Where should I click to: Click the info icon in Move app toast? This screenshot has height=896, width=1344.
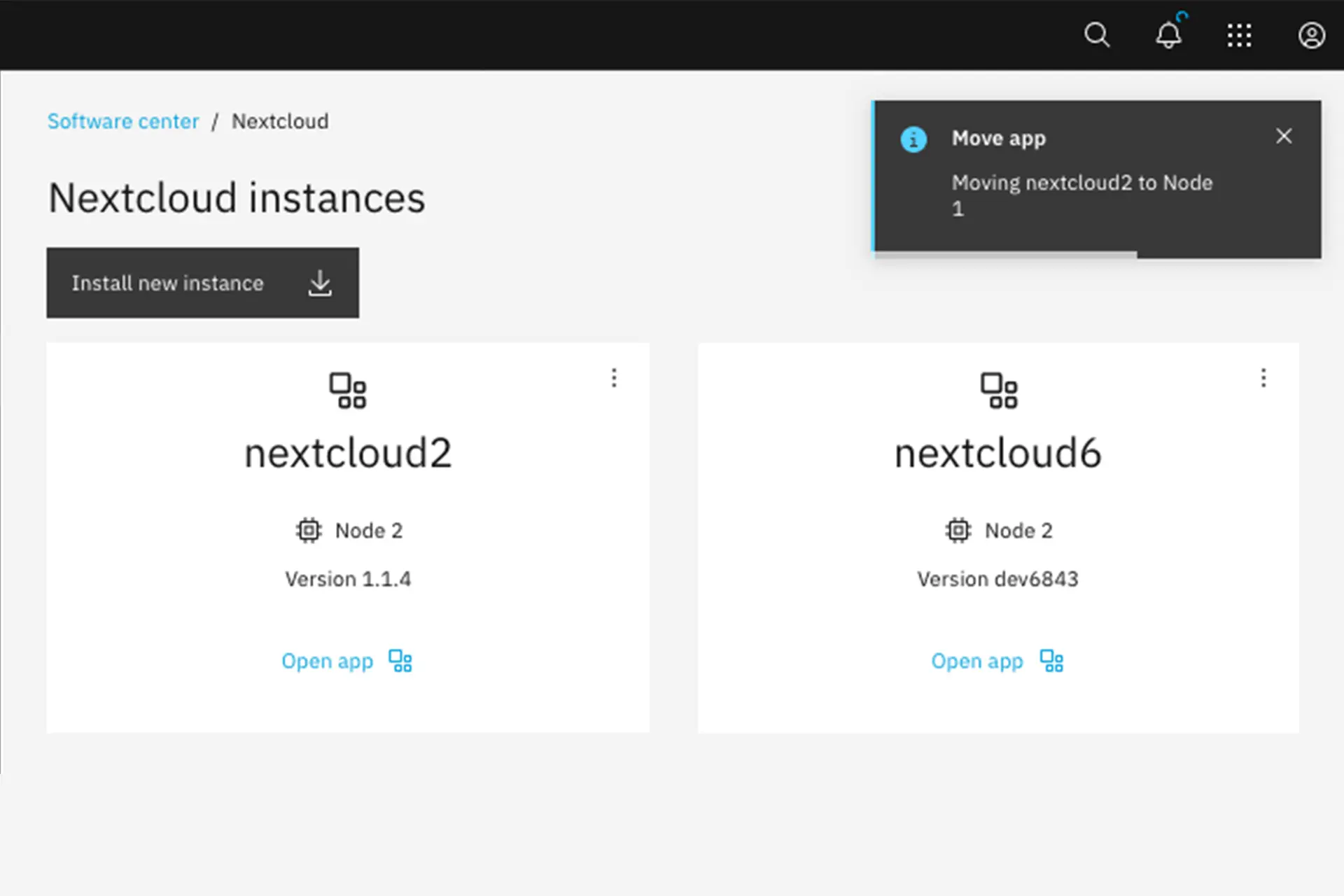(913, 139)
